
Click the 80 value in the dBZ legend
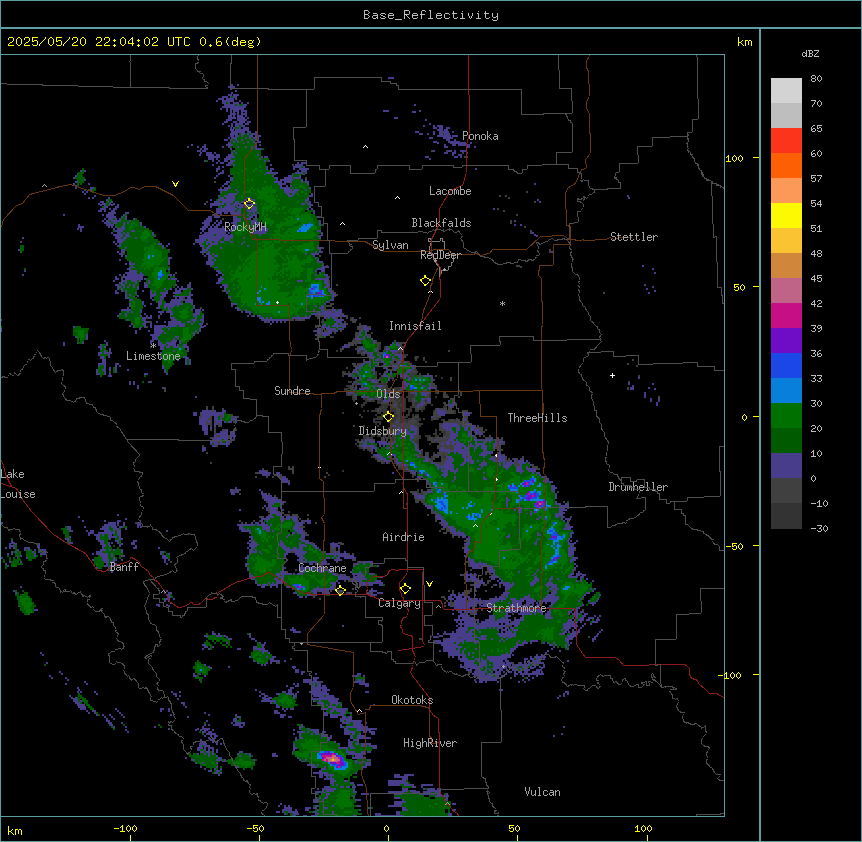click(816, 79)
